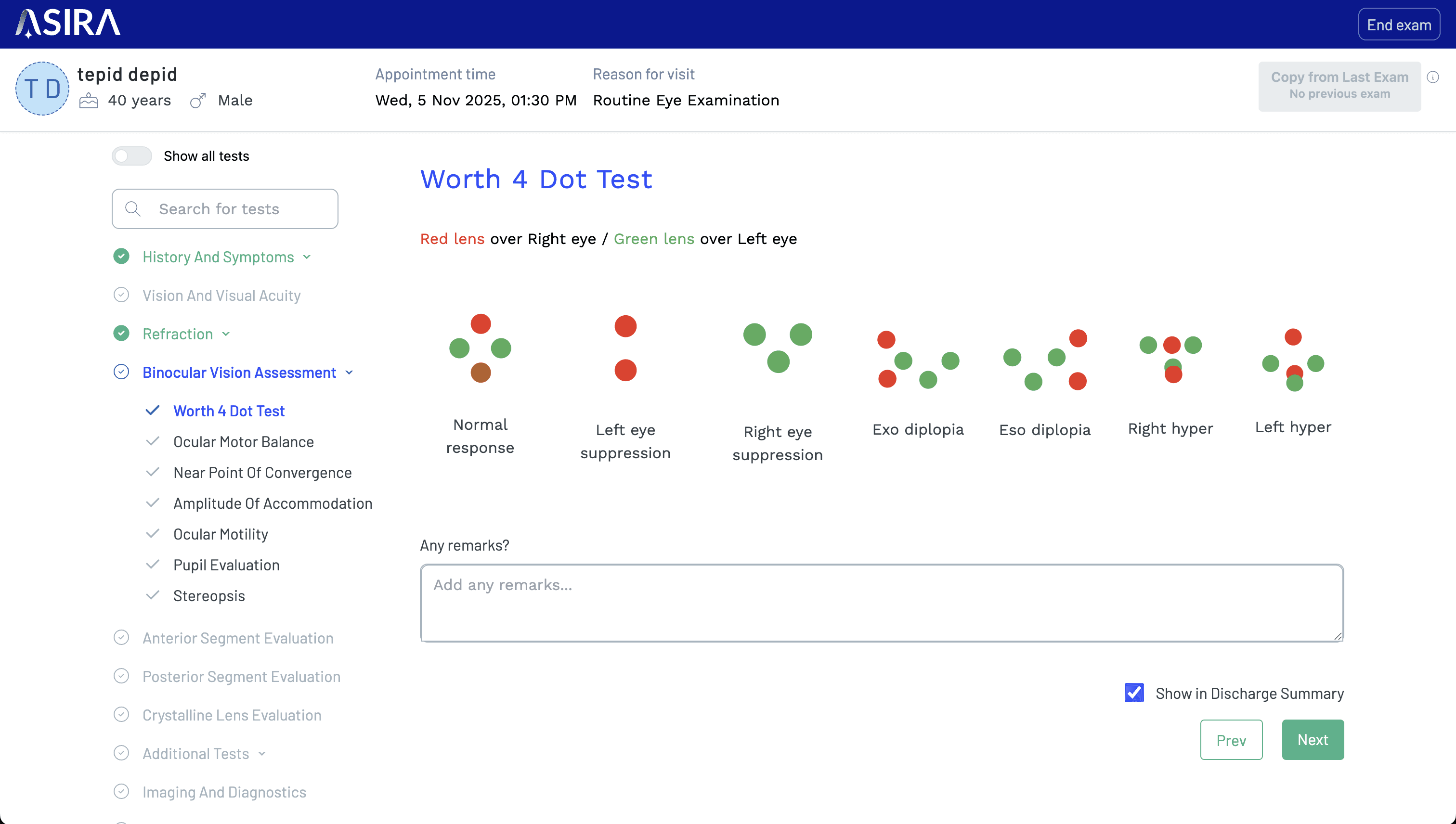Choose the Left hyper dot pattern

pyautogui.click(x=1293, y=360)
